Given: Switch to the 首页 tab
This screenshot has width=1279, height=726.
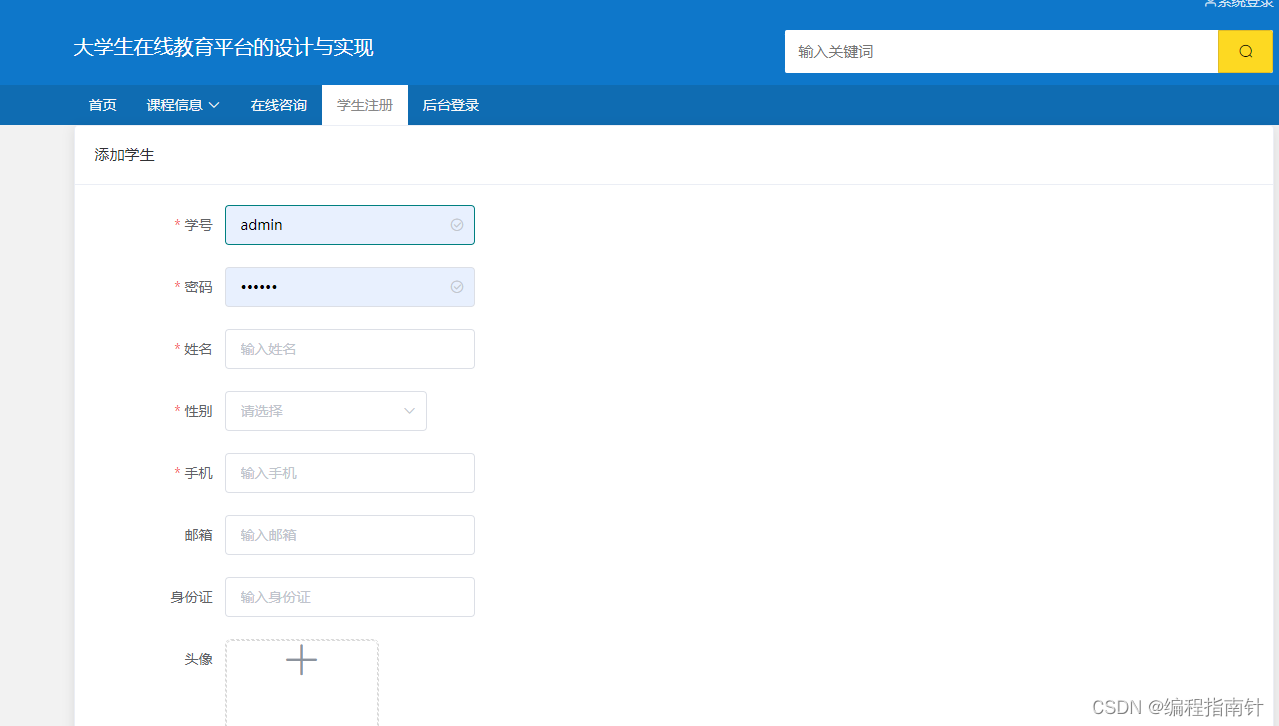Looking at the screenshot, I should 101,104.
